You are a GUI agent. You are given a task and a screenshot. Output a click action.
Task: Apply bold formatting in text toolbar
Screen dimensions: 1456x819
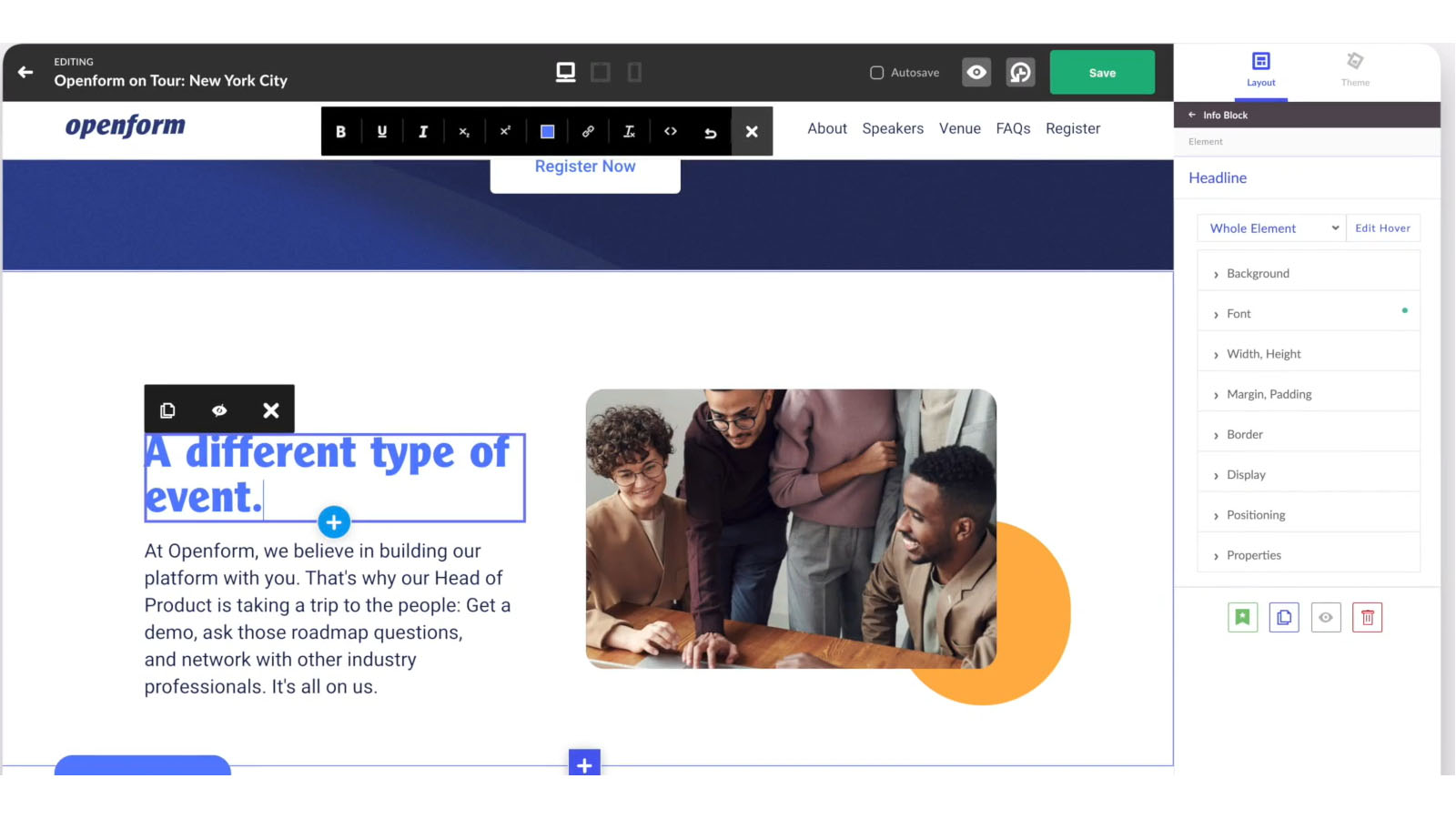[340, 131]
